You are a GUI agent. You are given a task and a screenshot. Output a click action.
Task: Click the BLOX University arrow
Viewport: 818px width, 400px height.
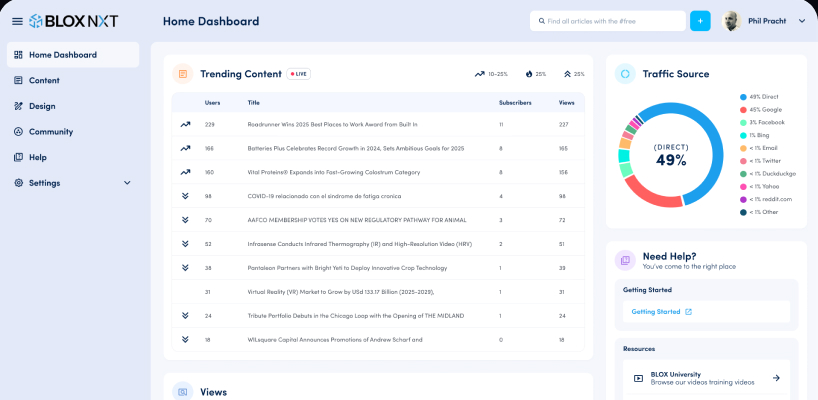point(776,378)
